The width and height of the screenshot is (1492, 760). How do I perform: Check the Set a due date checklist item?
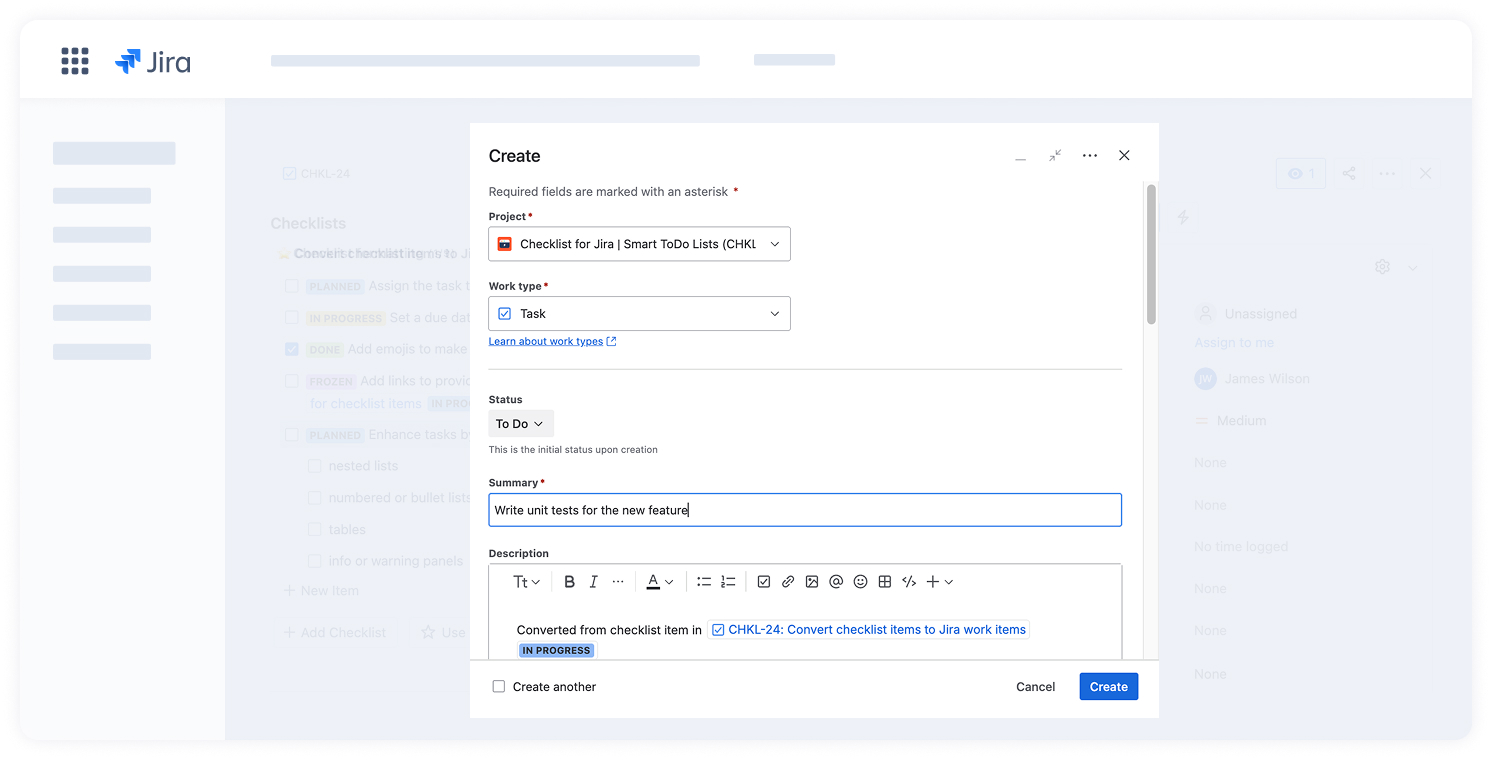292,318
